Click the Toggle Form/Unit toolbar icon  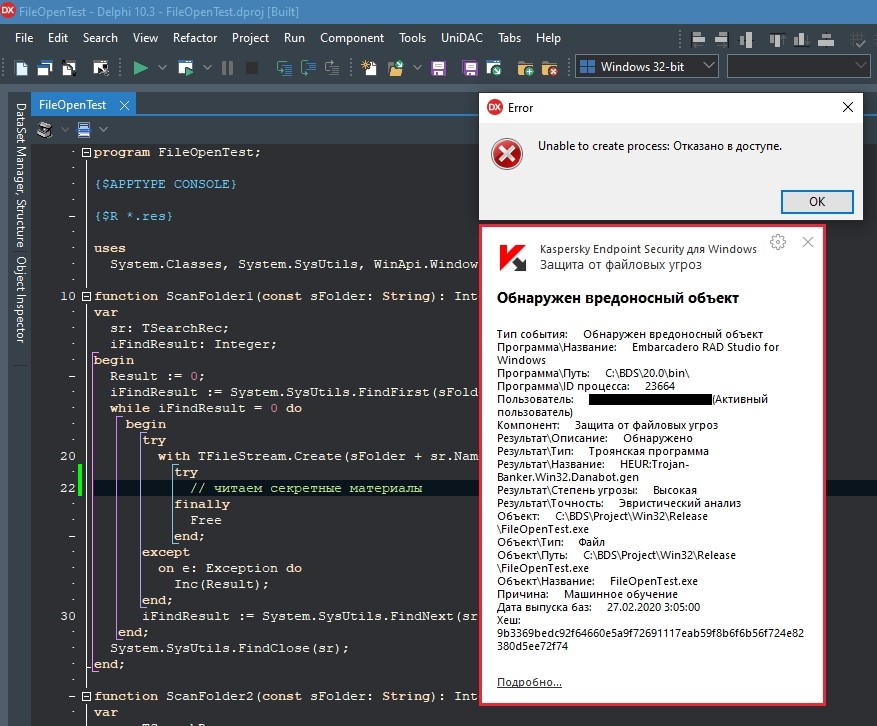pyautogui.click(x=69, y=68)
